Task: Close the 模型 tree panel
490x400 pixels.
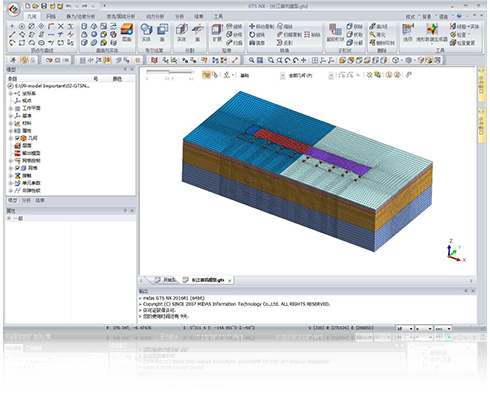Action: coord(132,69)
